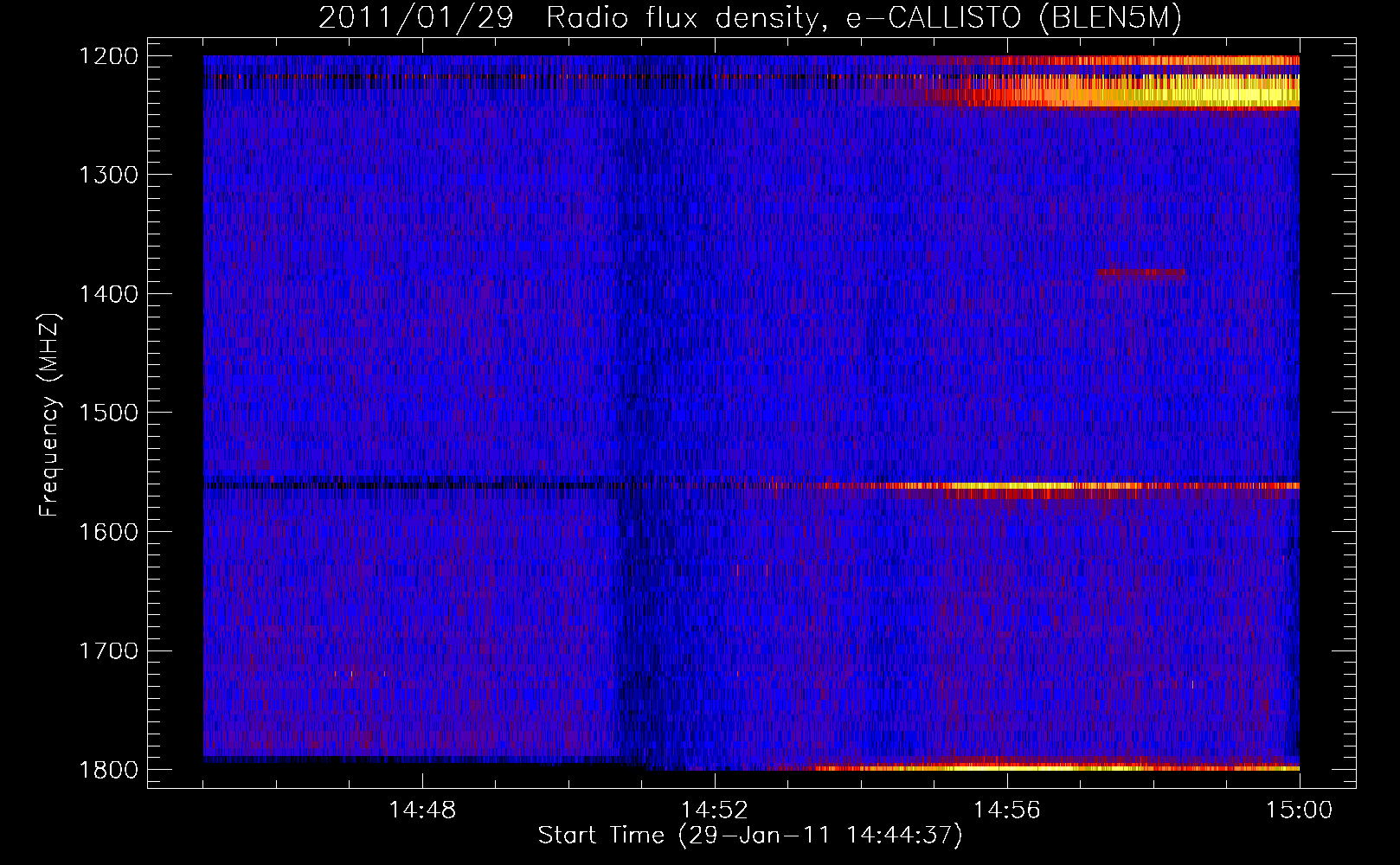Click the 14:52 time tick label

pyautogui.click(x=715, y=811)
